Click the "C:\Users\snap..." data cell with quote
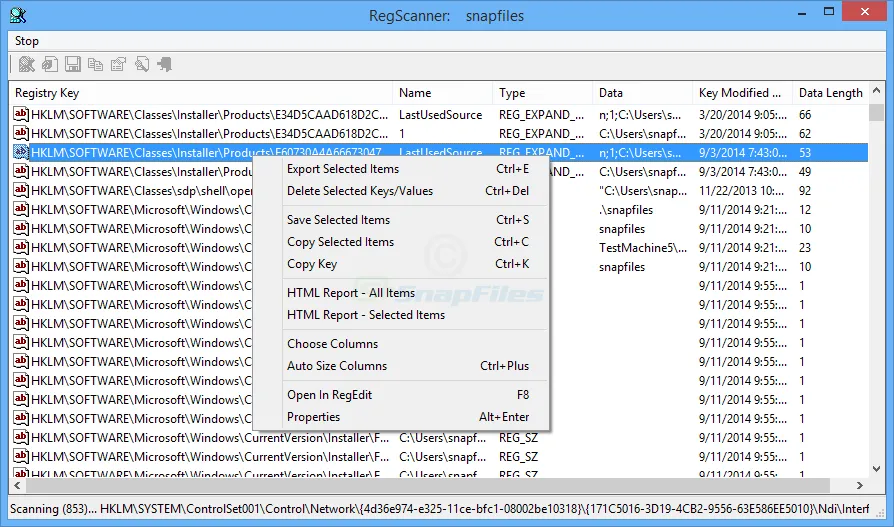Screen dimensions: 894x527 coord(643,190)
